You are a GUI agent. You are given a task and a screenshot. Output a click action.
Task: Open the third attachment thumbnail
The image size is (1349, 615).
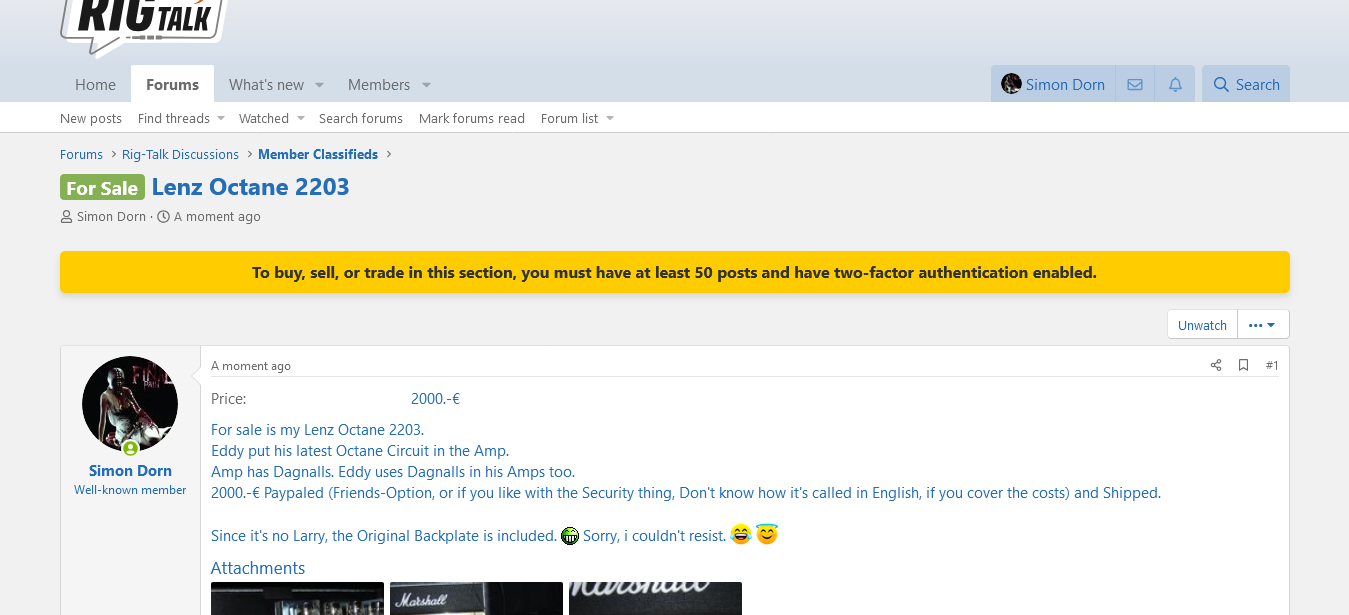tap(655, 598)
